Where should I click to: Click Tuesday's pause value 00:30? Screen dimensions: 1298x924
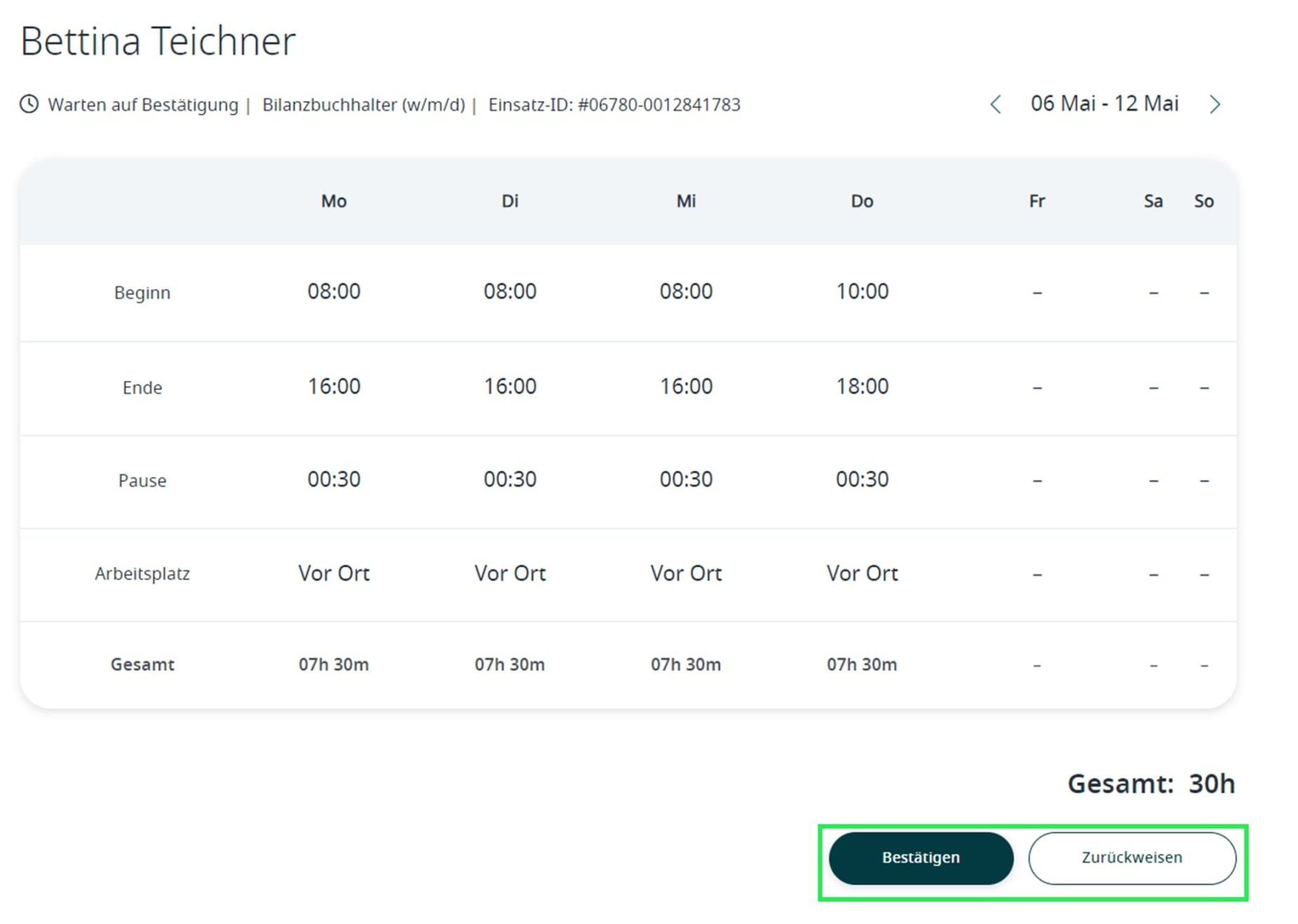[x=509, y=479]
